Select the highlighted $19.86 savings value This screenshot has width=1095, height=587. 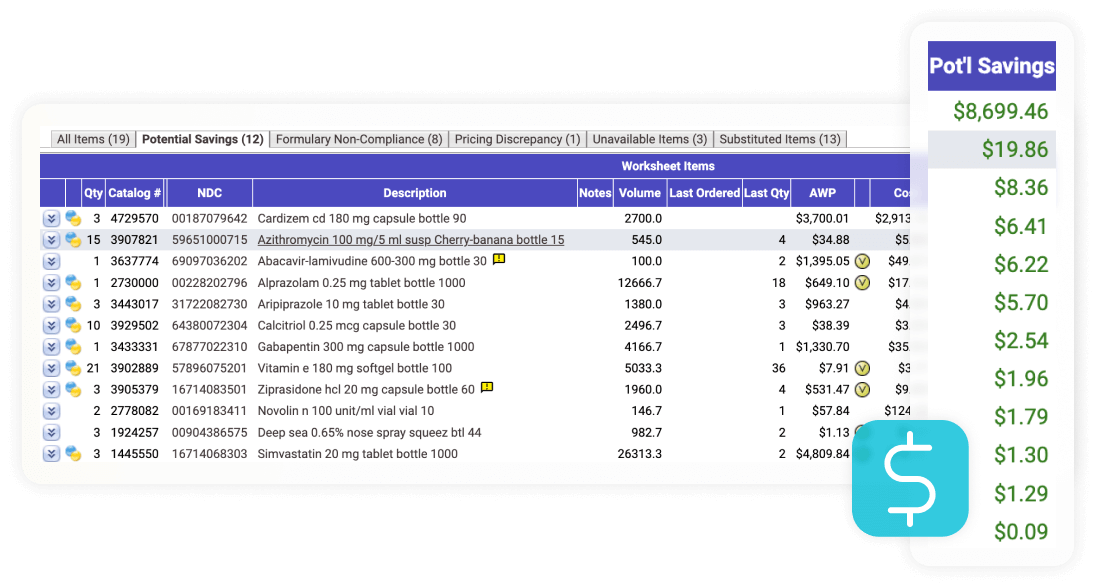[x=1015, y=149]
